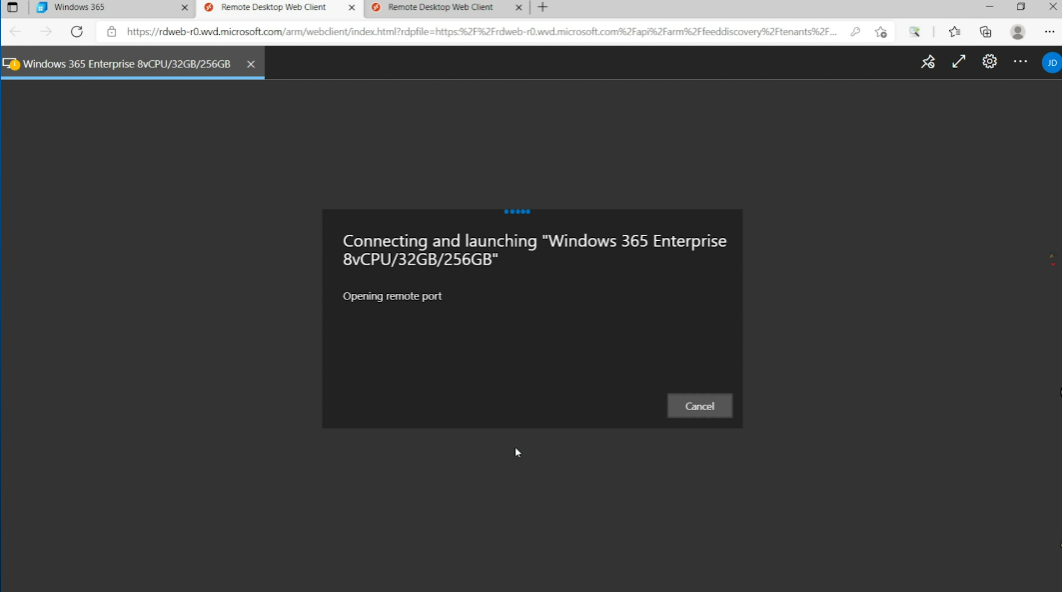Open the browser extension icon
1062x592 pixels.
pyautogui.click(x=914, y=32)
